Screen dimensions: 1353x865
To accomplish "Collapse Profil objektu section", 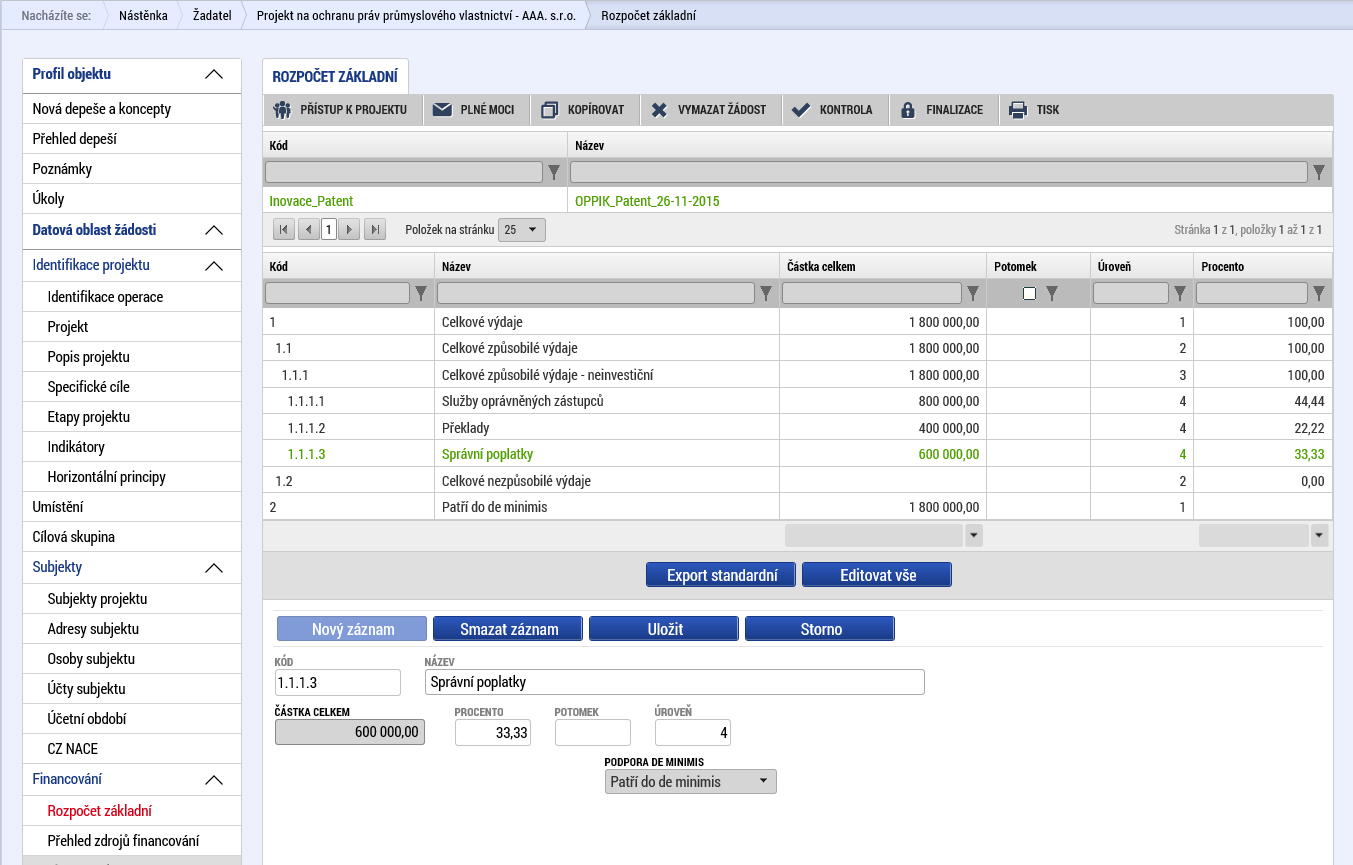I will pyautogui.click(x=213, y=75).
